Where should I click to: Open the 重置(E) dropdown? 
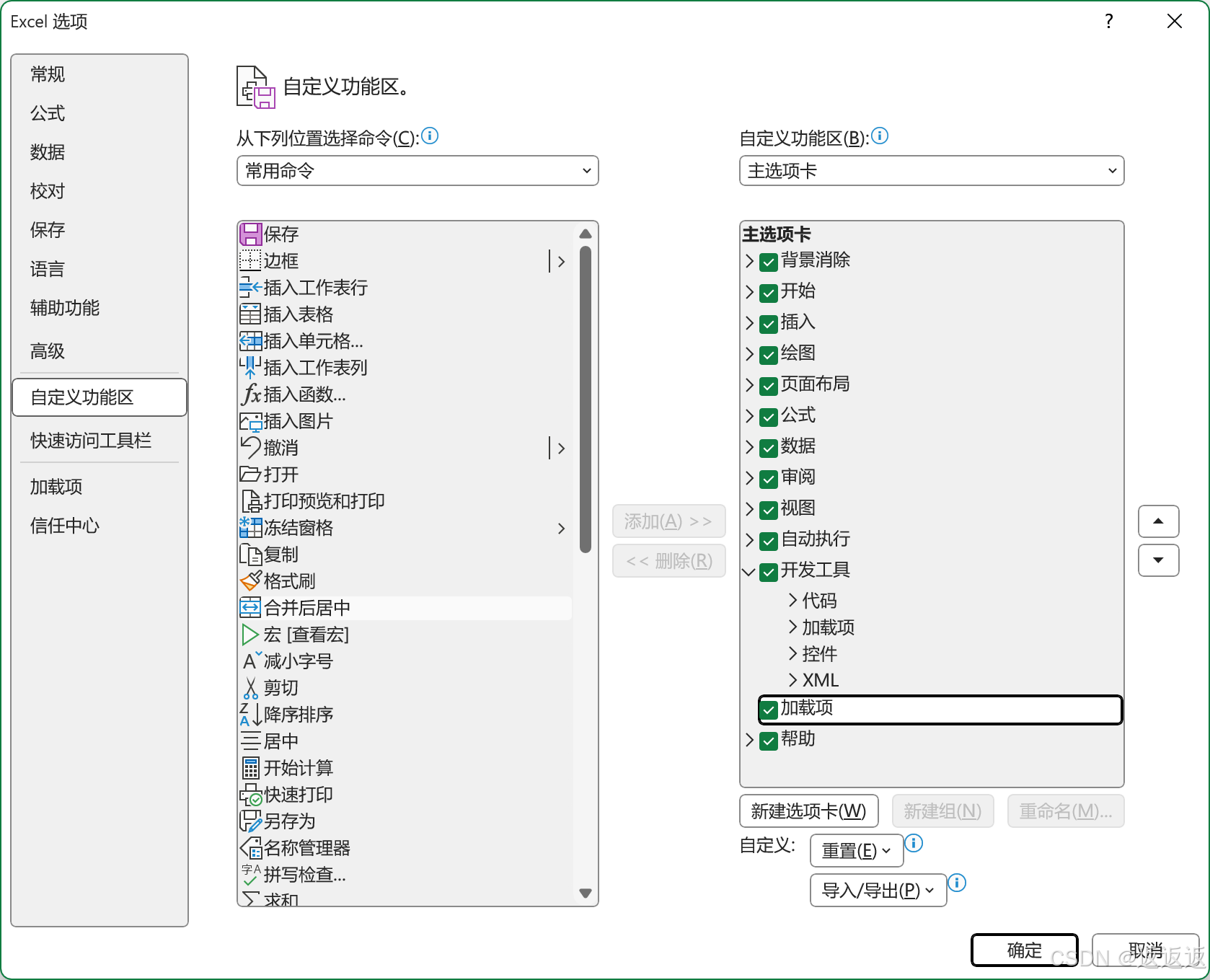(857, 851)
